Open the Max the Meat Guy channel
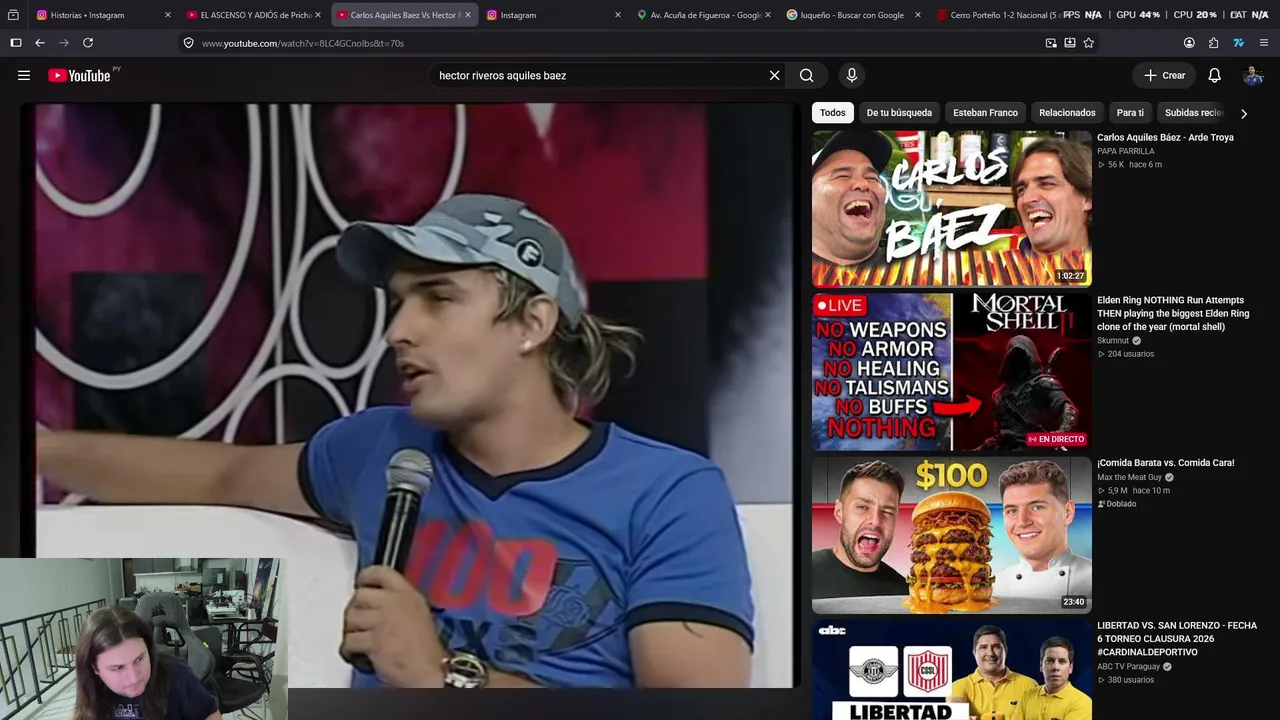The image size is (1280, 720). 1130,477
